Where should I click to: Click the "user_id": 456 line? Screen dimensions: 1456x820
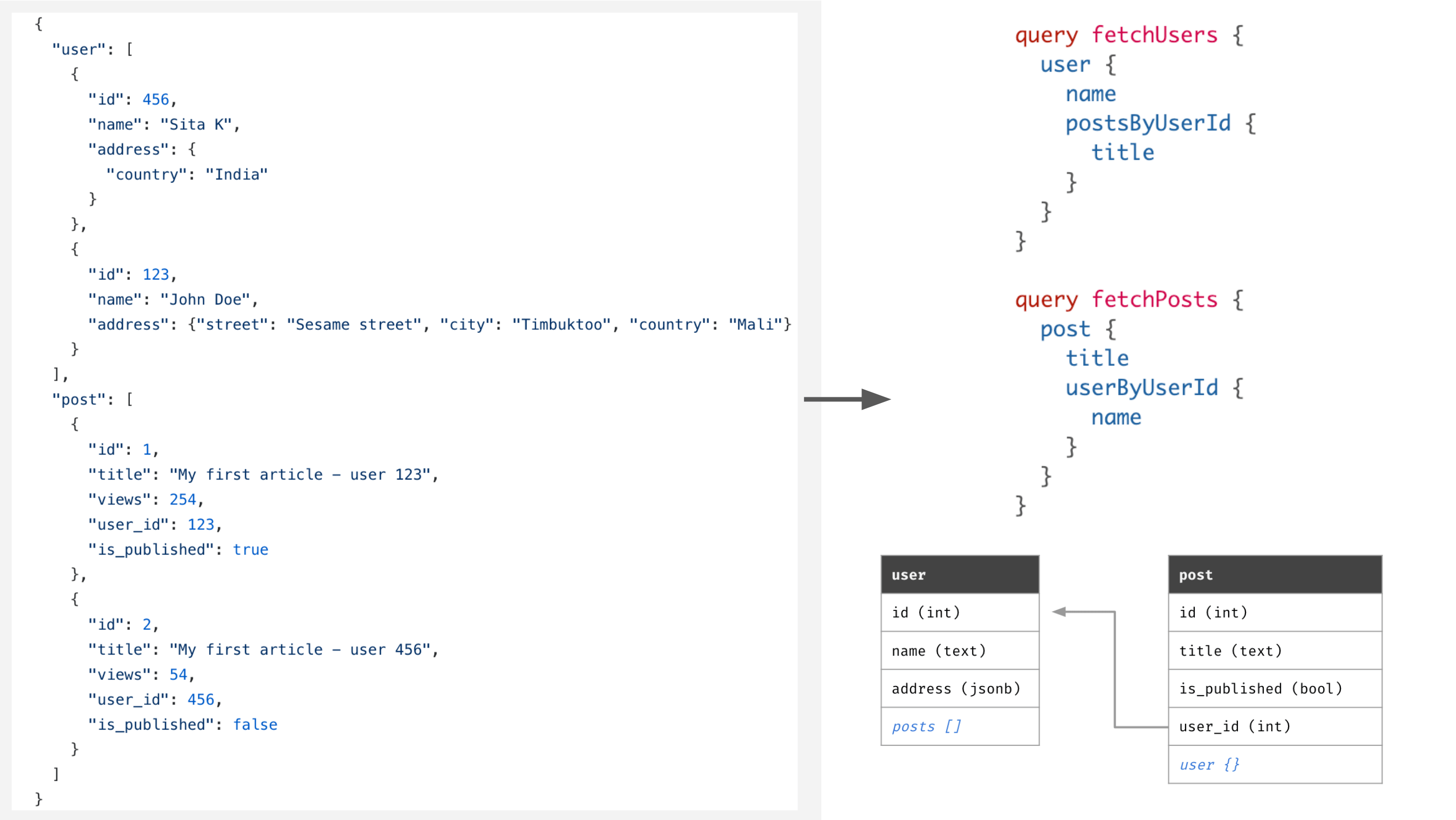pos(155,700)
